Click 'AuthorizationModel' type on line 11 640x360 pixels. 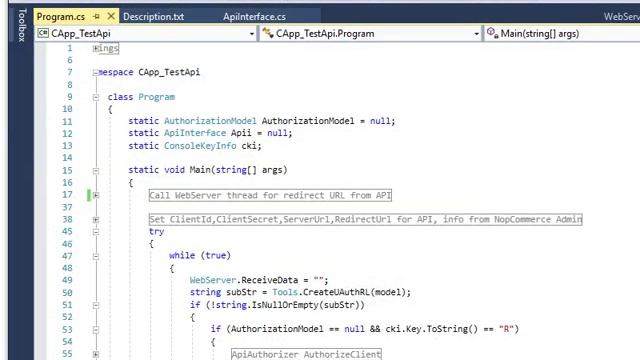(x=210, y=121)
